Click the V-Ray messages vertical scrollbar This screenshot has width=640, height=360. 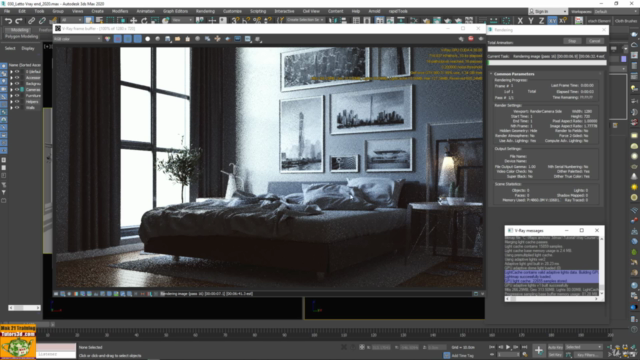601,266
